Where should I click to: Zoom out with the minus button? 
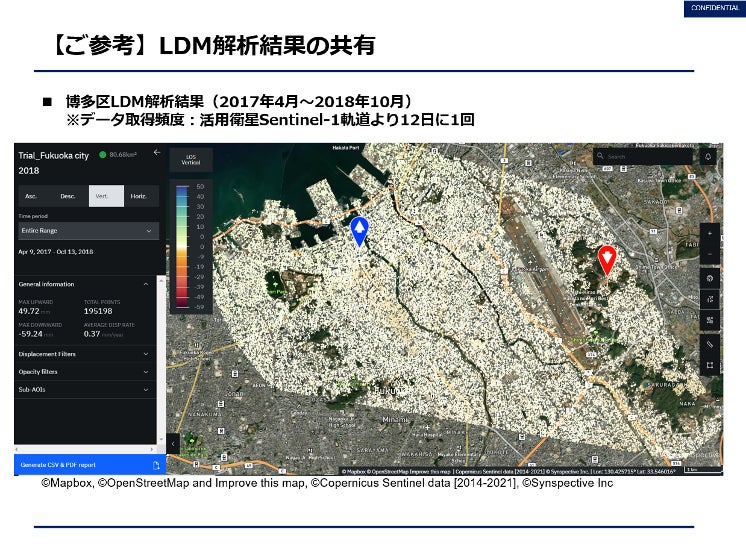click(x=709, y=254)
